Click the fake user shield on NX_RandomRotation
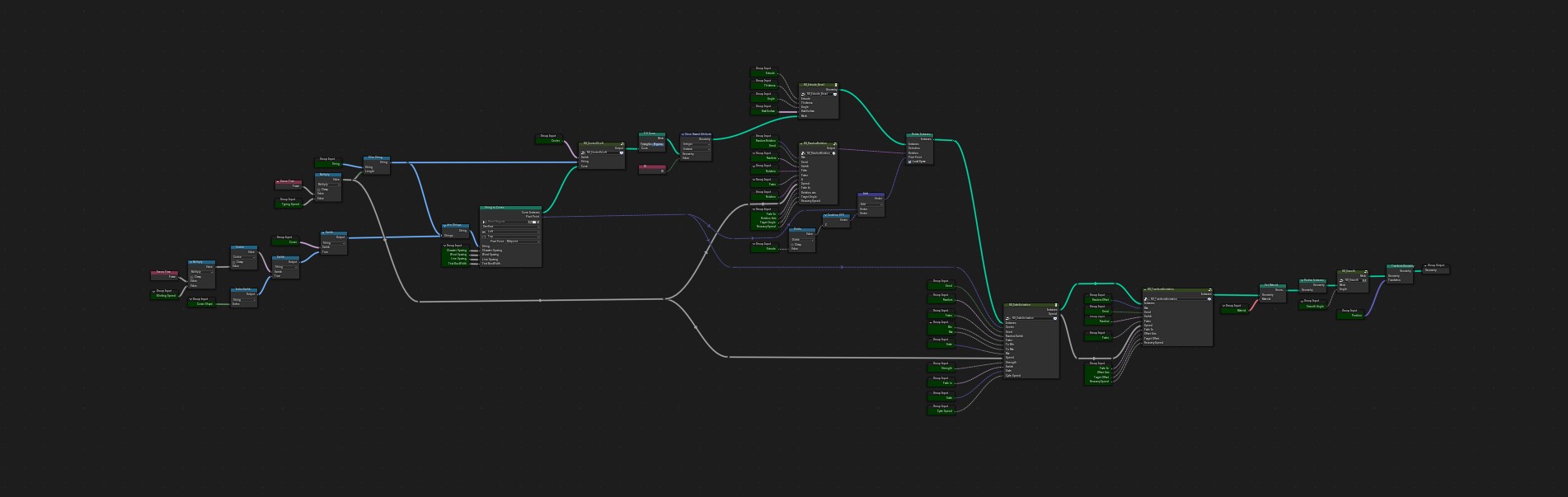Screen dimensions: 1568x497 point(833,153)
